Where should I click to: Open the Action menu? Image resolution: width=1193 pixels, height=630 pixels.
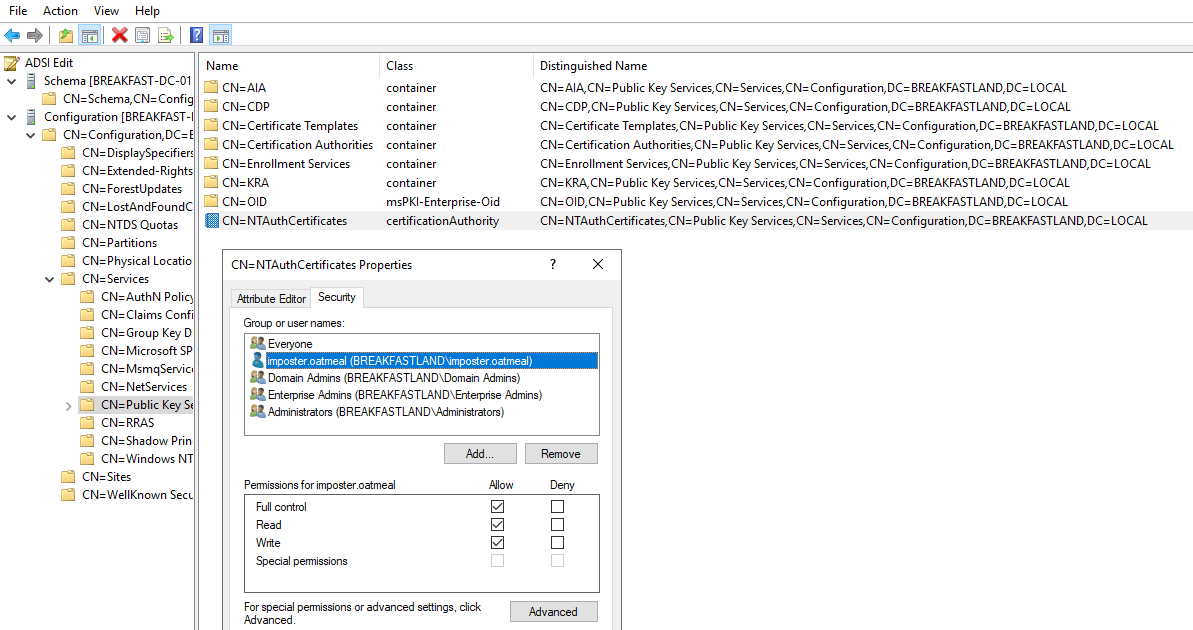60,10
